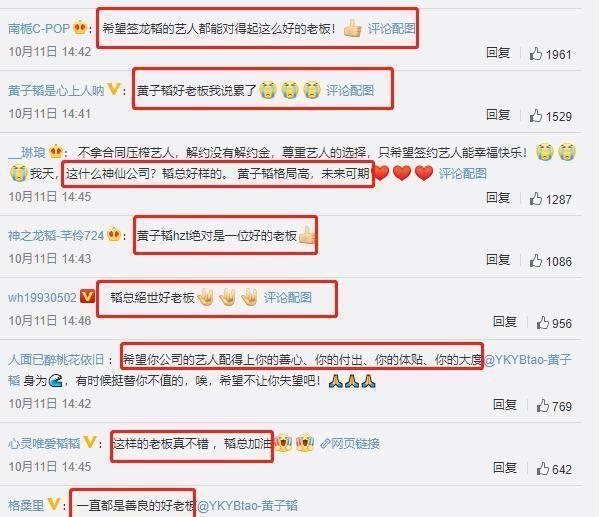
Task: Click thumbs-up icon beside 769
Action: pos(542,406)
